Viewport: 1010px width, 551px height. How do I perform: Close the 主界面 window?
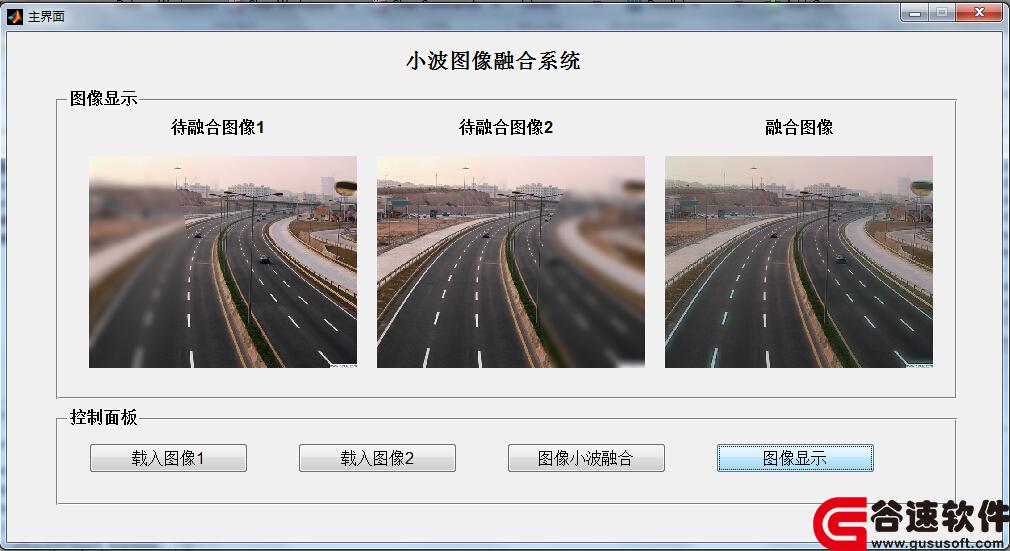980,13
